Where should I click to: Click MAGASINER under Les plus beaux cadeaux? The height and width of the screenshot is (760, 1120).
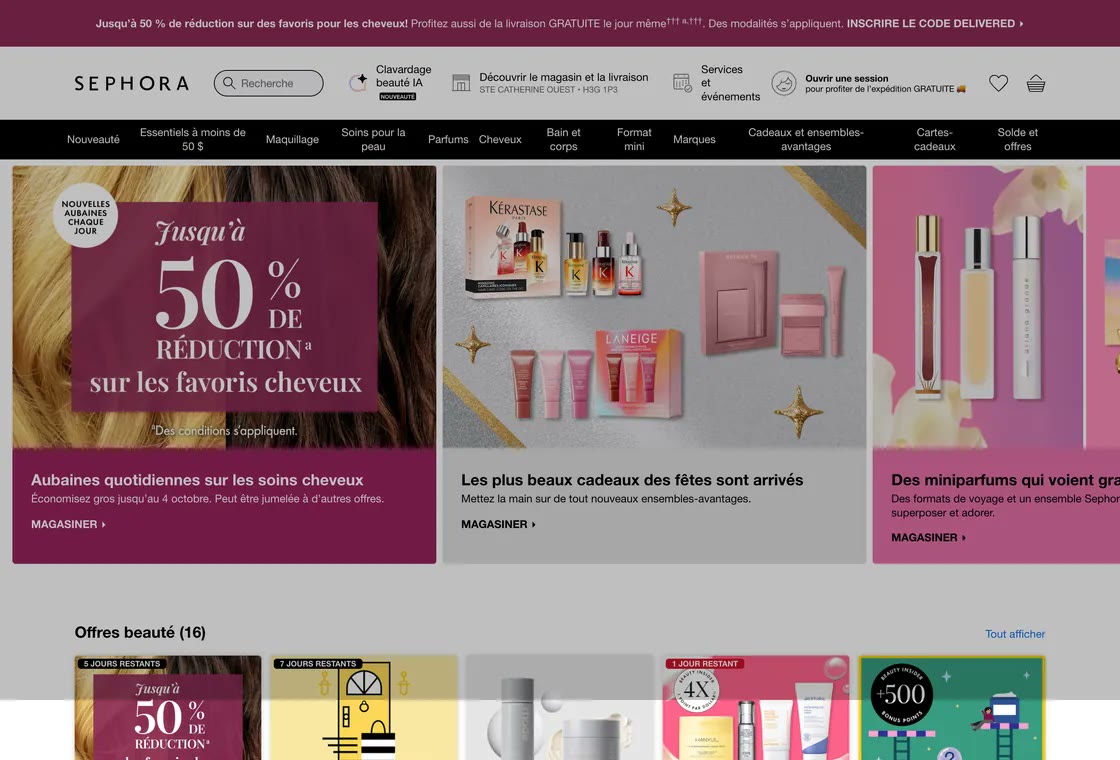(x=498, y=524)
